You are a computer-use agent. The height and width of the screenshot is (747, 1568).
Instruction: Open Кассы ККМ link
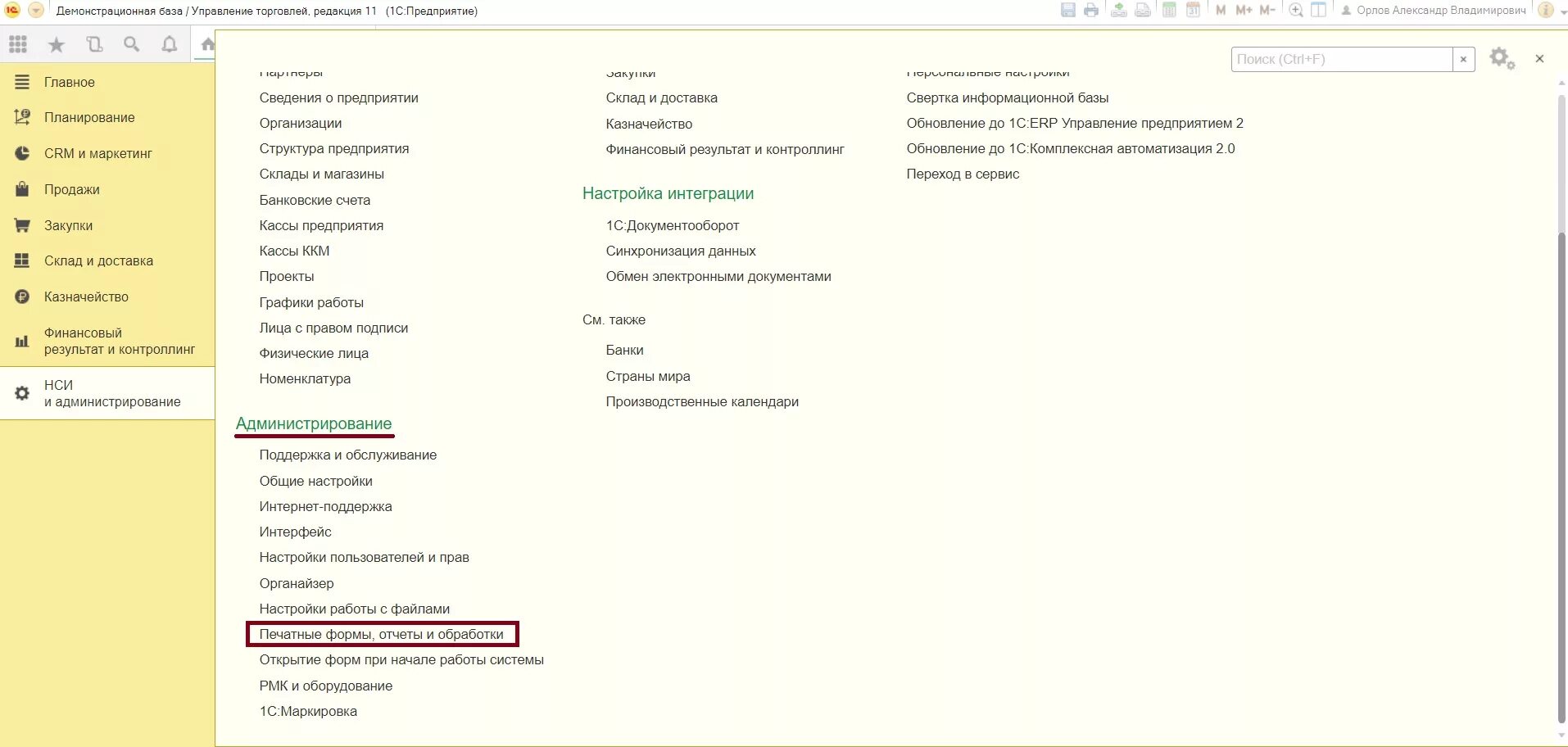294,251
